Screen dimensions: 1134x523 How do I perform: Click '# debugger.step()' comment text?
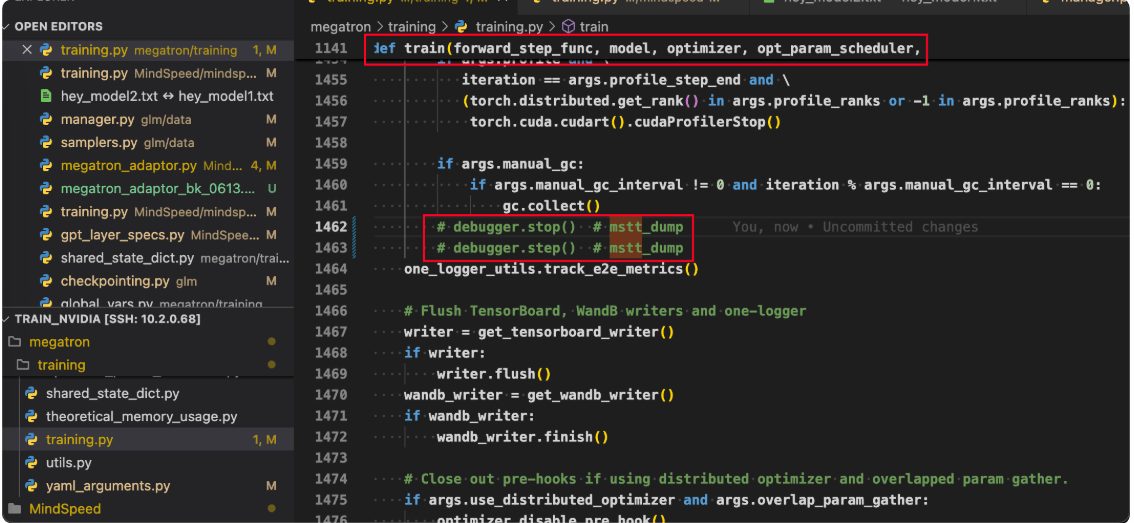coord(506,248)
